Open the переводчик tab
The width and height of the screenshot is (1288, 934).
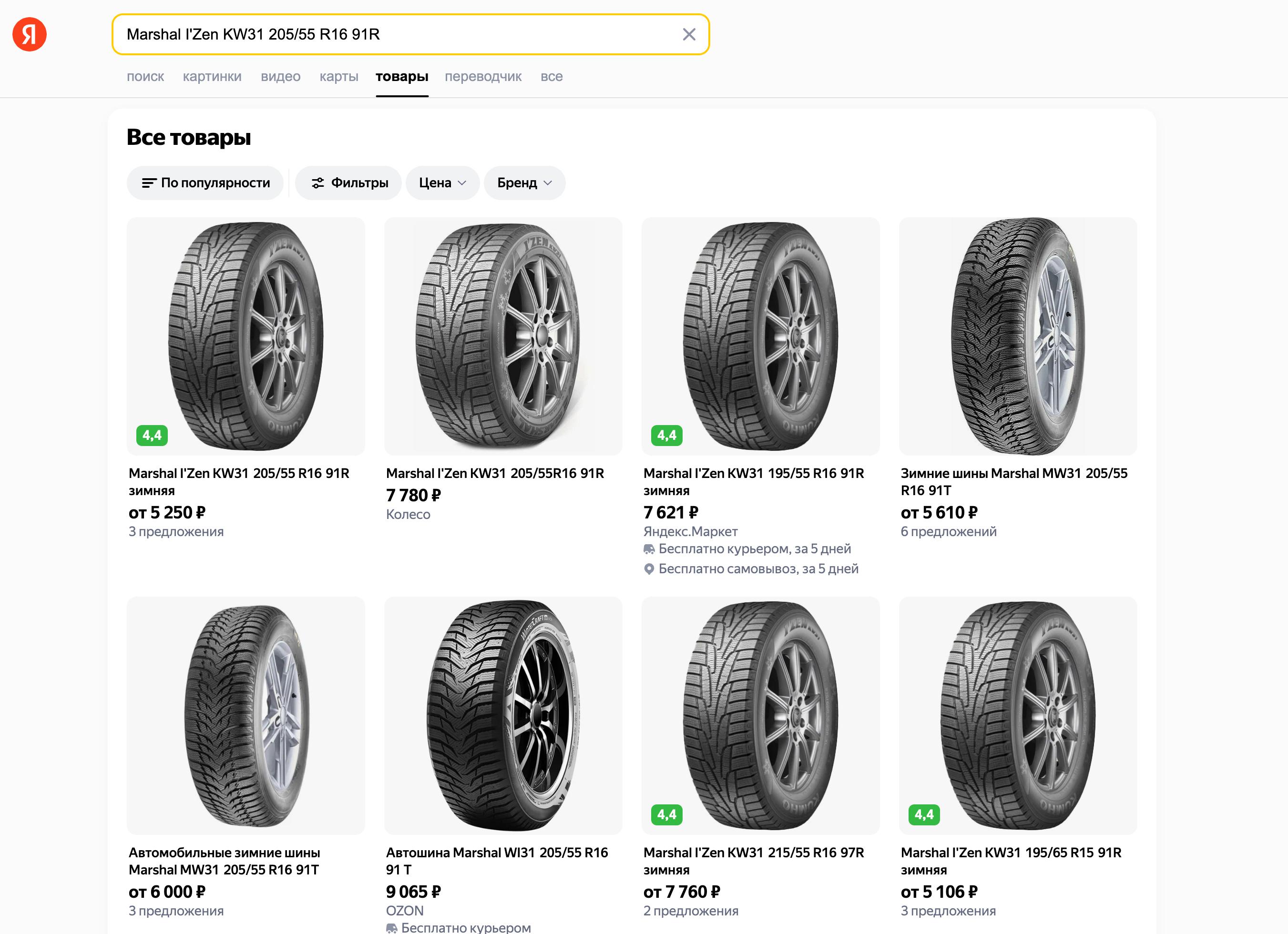tap(483, 76)
